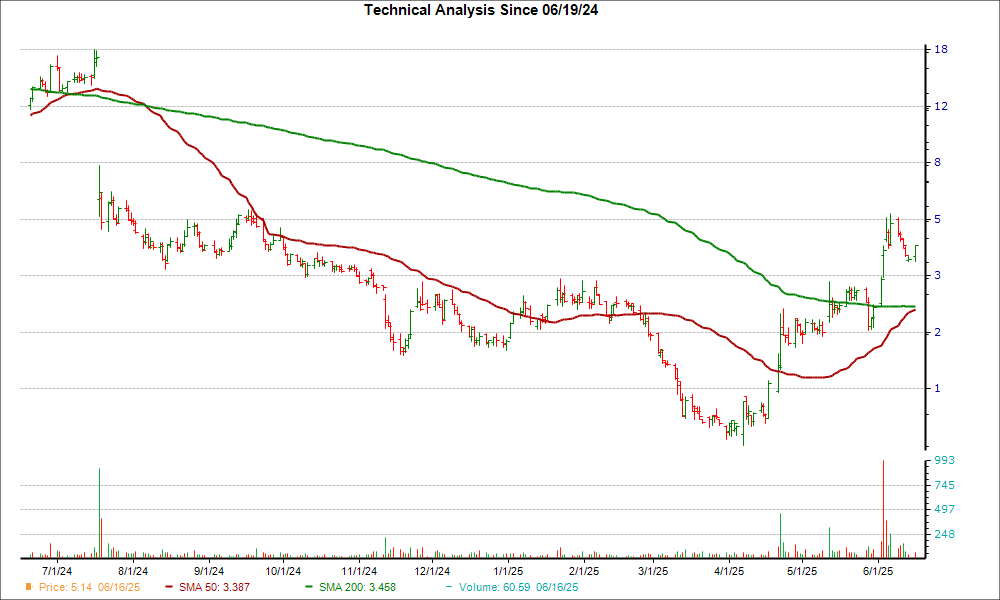Screen dimensions: 1000x600
Task: Click the 11/1/24 date label
Action: click(x=358, y=571)
